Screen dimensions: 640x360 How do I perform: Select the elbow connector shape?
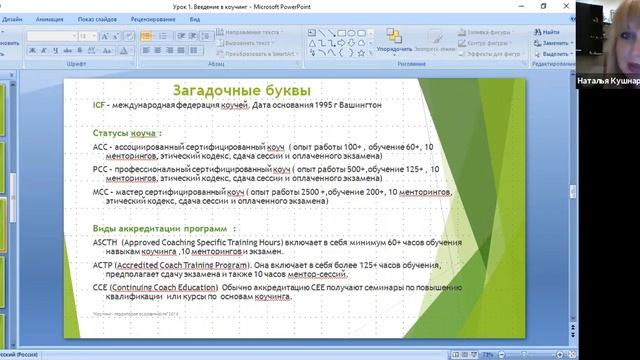pos(322,43)
